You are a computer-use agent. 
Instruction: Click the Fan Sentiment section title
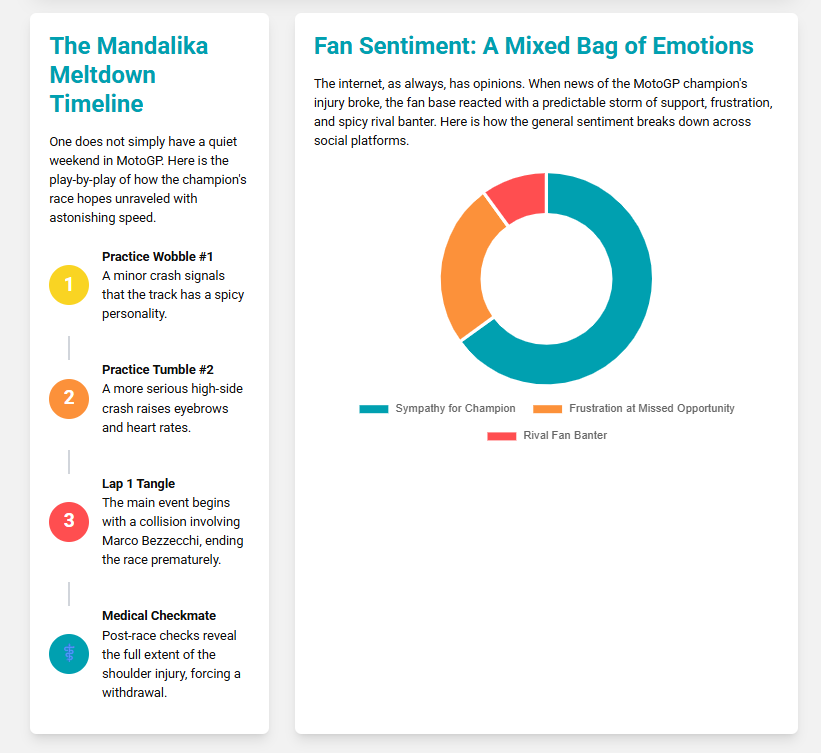pos(533,46)
